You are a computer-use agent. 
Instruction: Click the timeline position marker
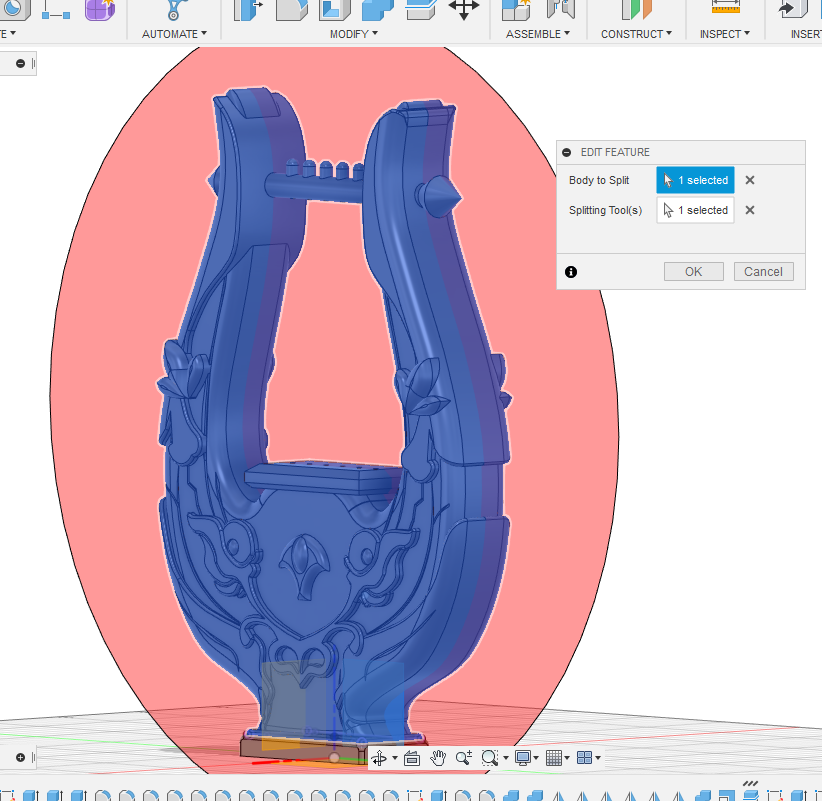(751, 783)
